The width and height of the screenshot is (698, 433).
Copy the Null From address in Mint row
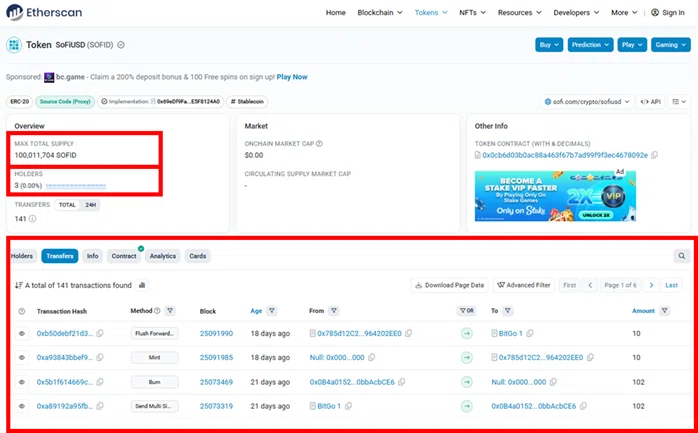tap(371, 357)
